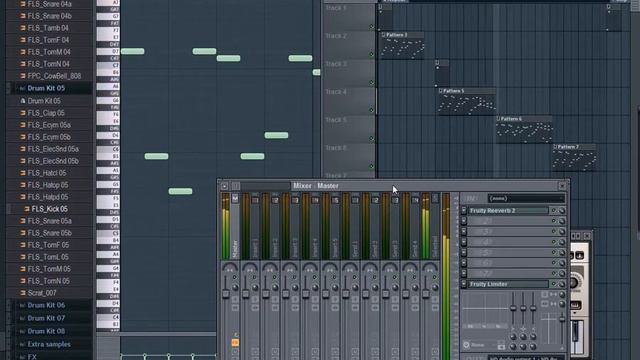Click the first note in the D7 row

pyautogui.click(x=133, y=51)
